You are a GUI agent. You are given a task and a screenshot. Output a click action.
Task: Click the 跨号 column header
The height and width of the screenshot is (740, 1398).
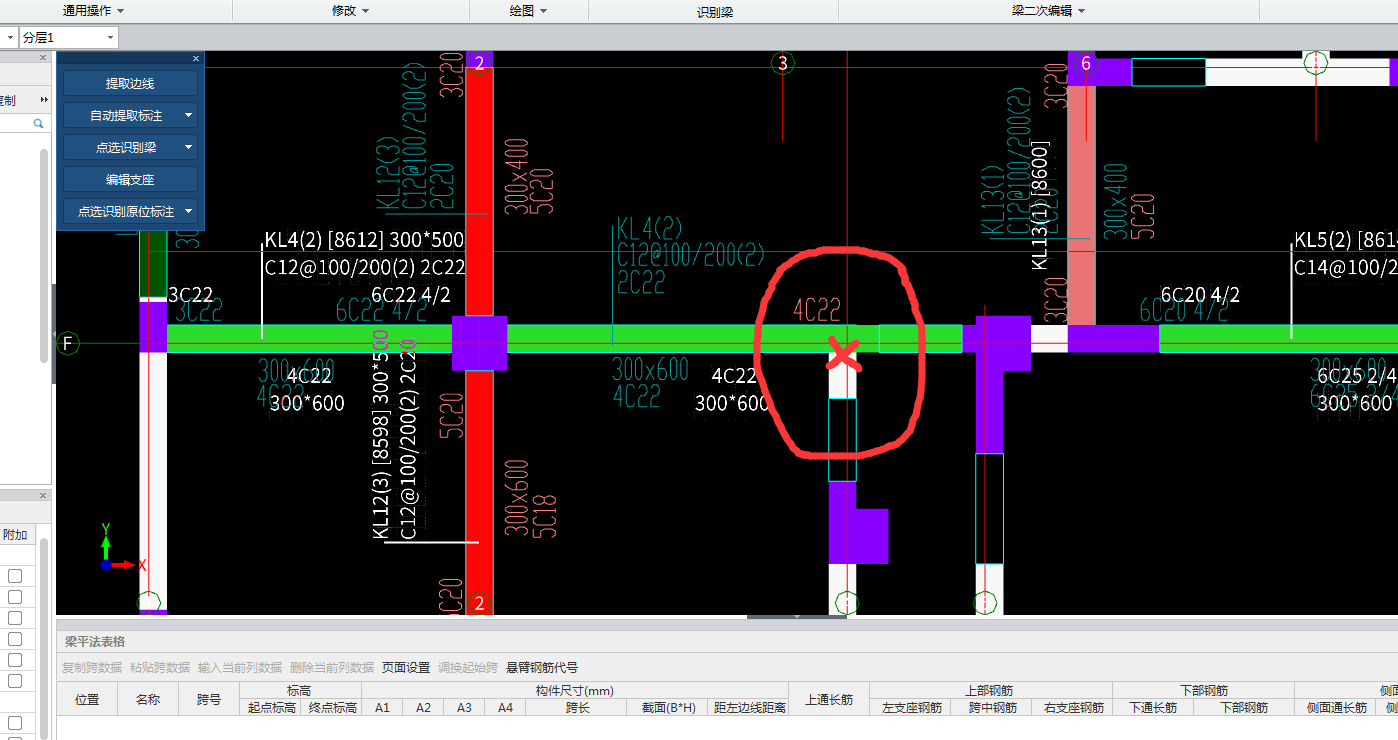click(209, 699)
